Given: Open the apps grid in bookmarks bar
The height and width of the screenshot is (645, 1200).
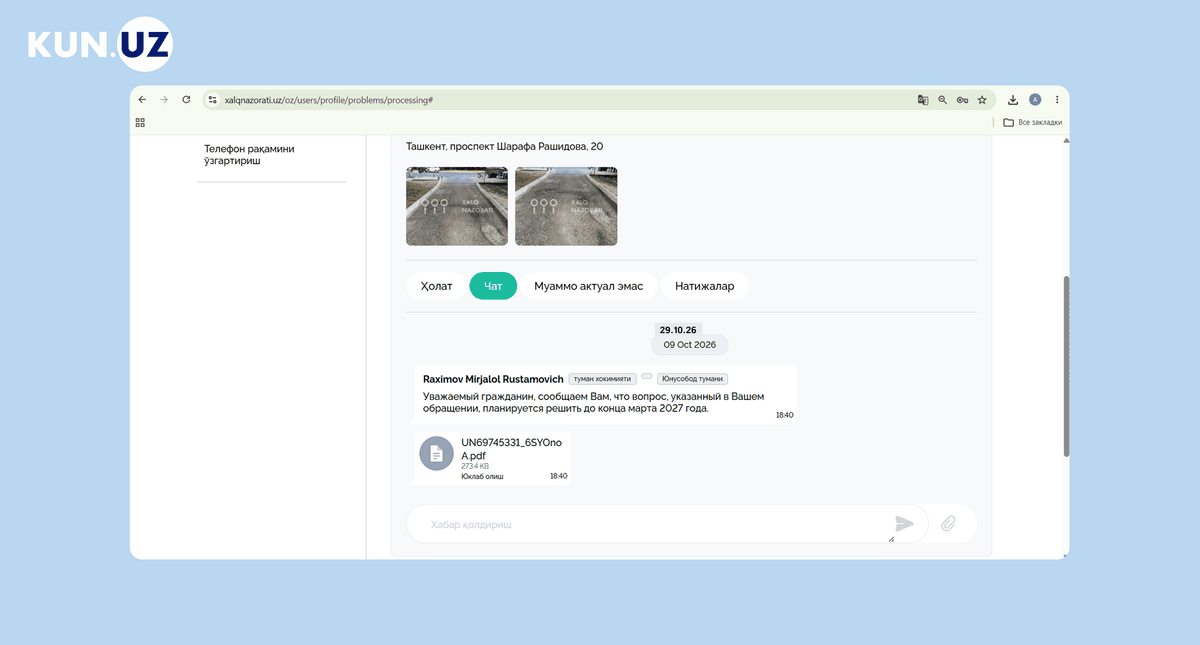Looking at the screenshot, I should click(x=140, y=123).
